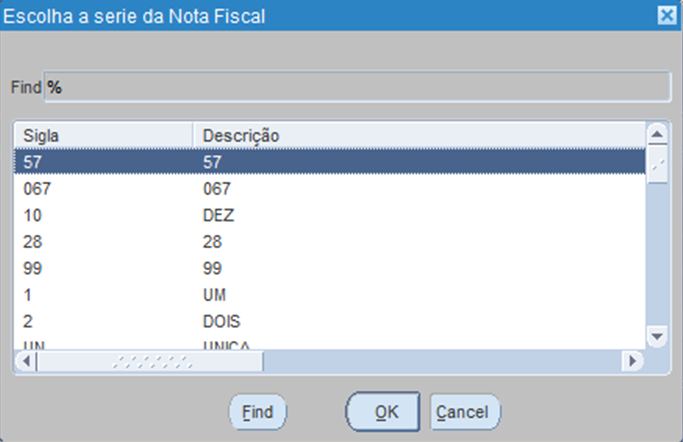This screenshot has width=683, height=442.
Task: Choose the DOIS series row
Action: pos(330,321)
